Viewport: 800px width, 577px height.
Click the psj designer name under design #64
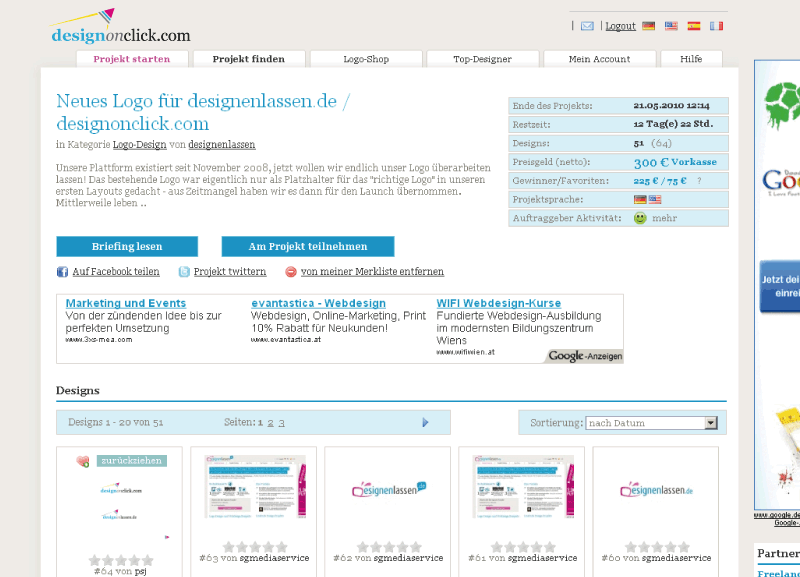click(141, 571)
